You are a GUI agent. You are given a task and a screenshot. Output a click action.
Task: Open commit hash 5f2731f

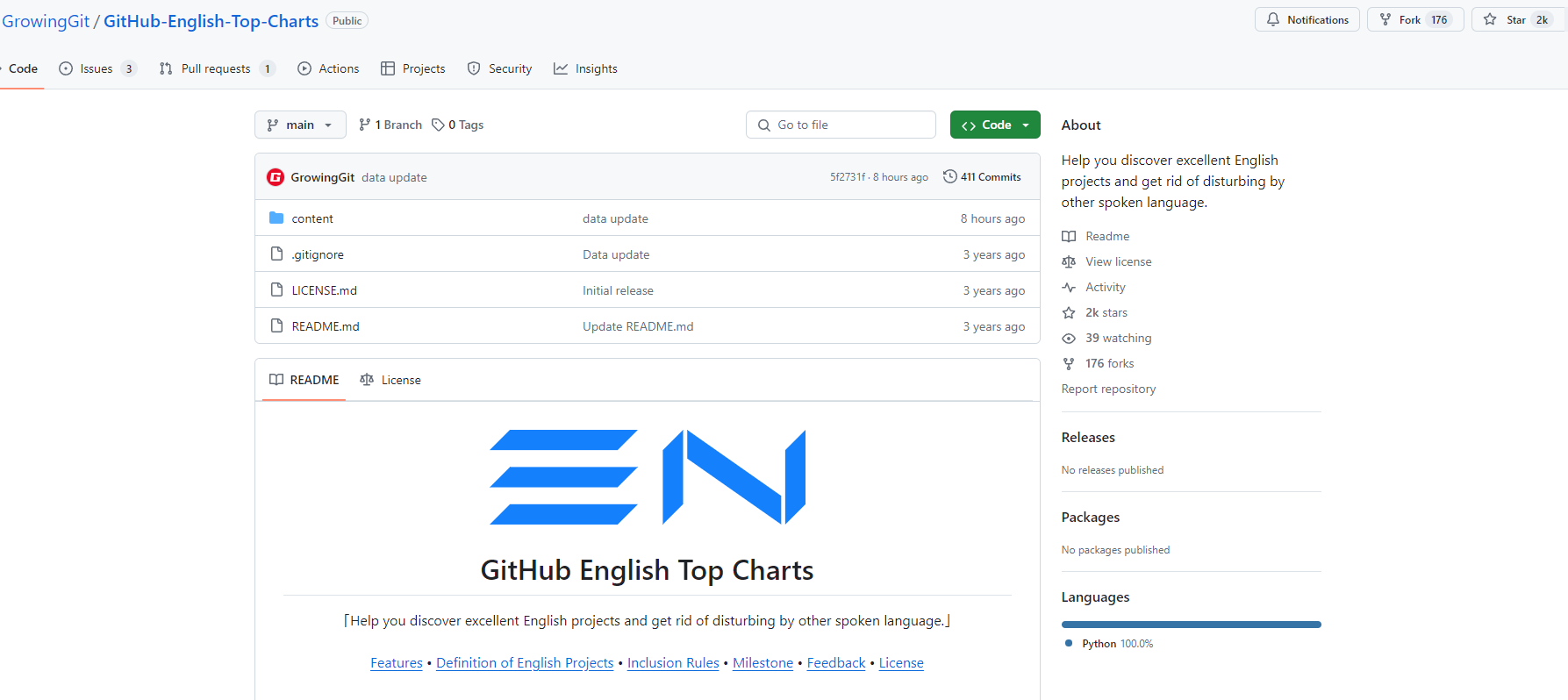click(x=848, y=177)
